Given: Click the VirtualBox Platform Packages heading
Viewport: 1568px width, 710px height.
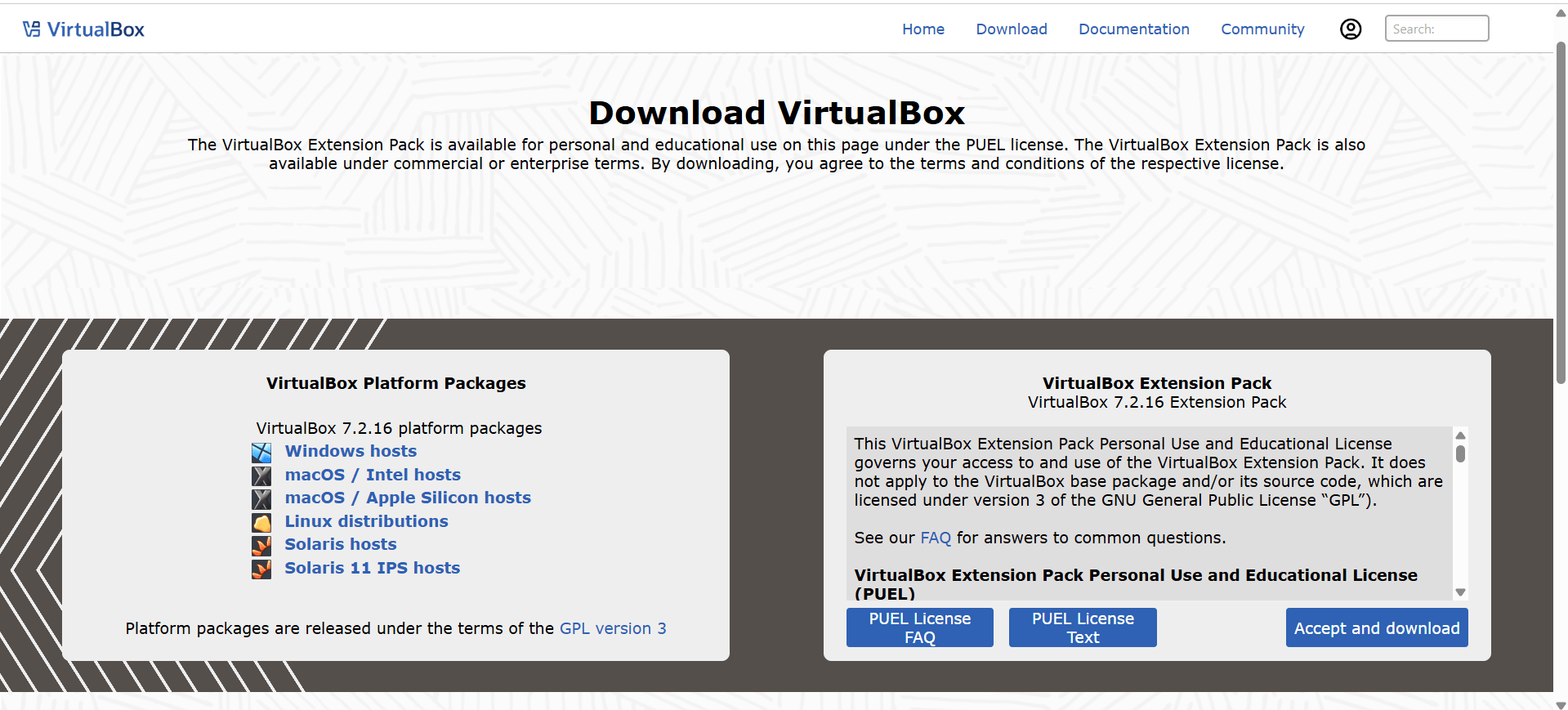Looking at the screenshot, I should coord(396,383).
